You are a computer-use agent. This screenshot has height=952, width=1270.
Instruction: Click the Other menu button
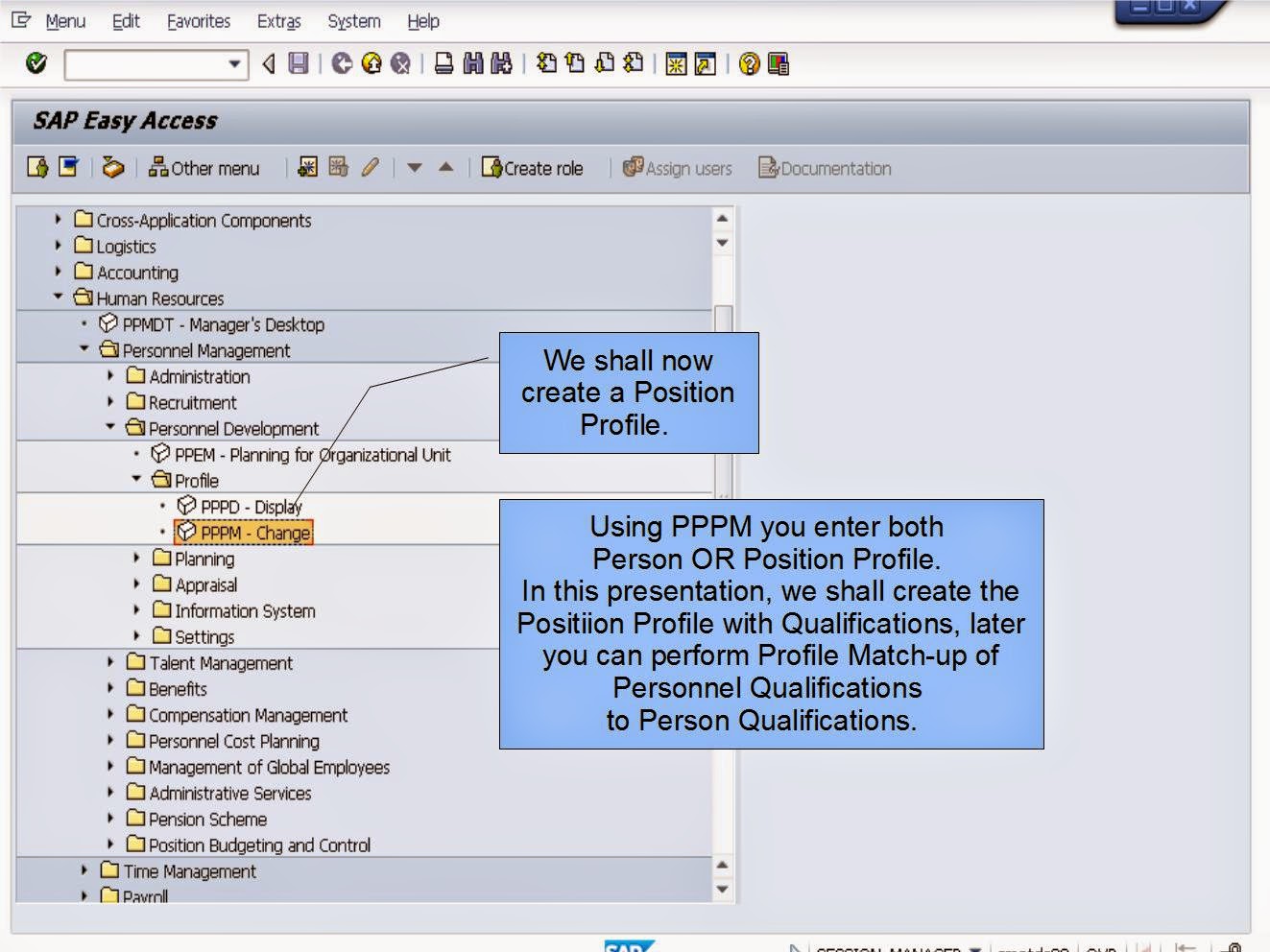tap(204, 168)
